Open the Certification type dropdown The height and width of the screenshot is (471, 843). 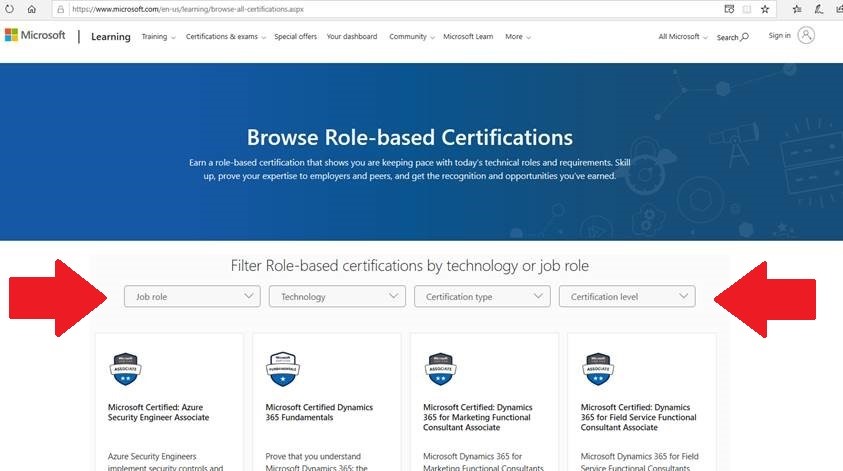click(x=482, y=296)
